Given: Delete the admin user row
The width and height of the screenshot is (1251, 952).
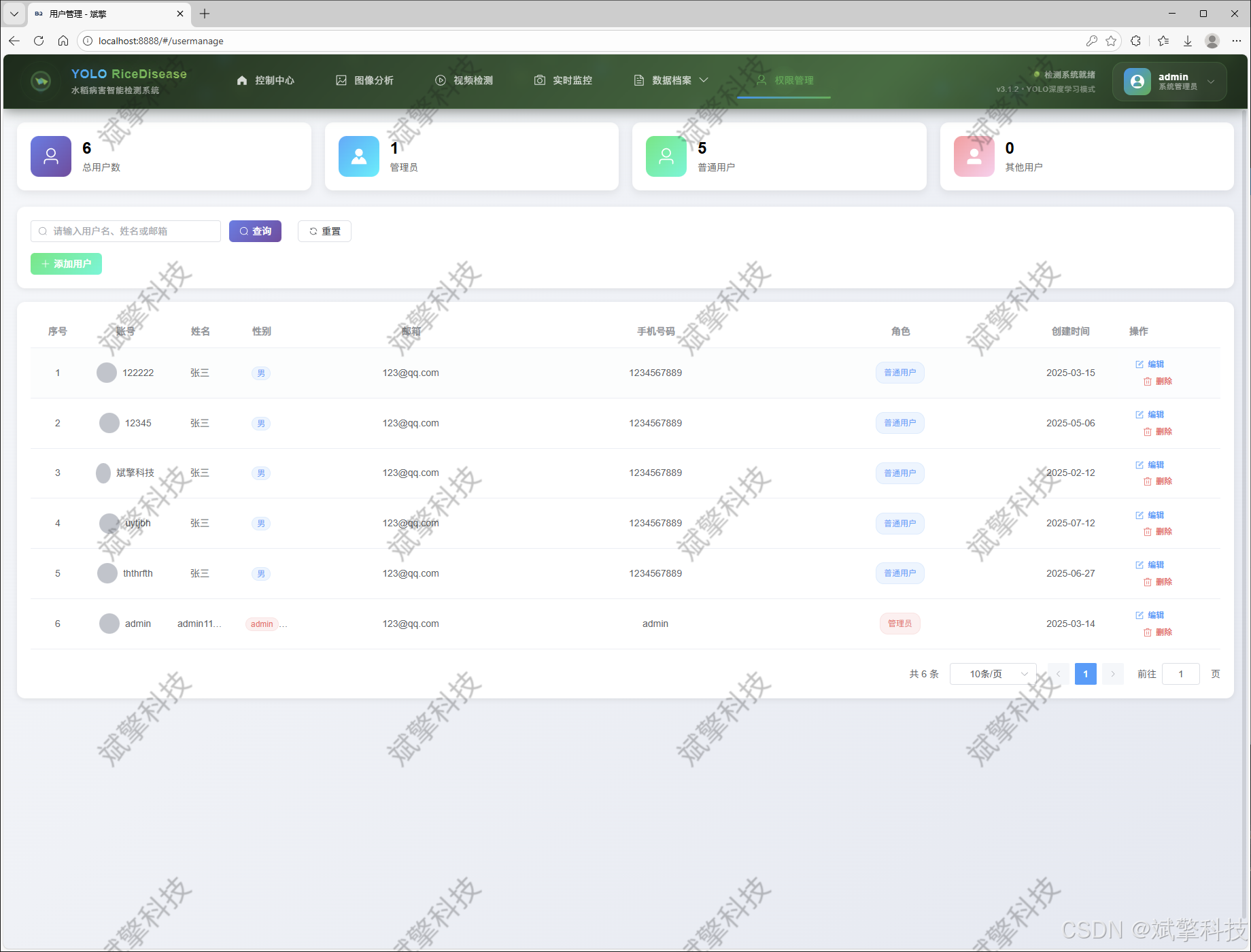Looking at the screenshot, I should click(x=1158, y=632).
